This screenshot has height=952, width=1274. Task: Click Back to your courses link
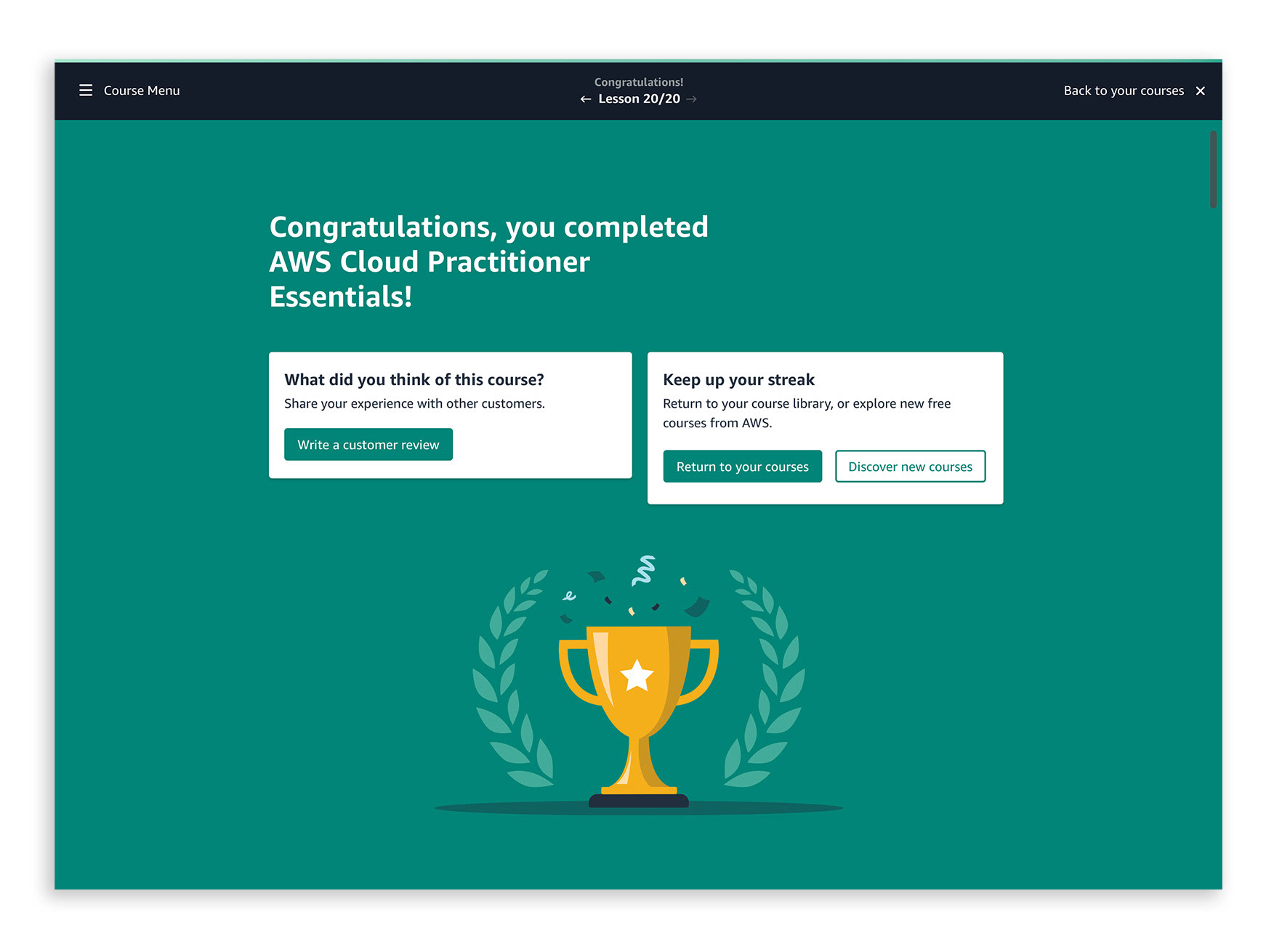(x=1124, y=90)
